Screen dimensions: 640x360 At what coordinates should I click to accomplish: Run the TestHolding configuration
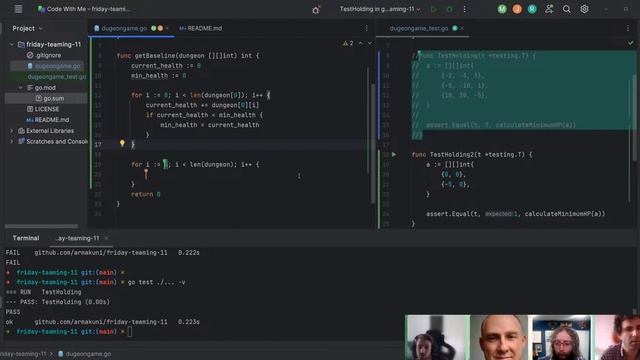pos(433,9)
